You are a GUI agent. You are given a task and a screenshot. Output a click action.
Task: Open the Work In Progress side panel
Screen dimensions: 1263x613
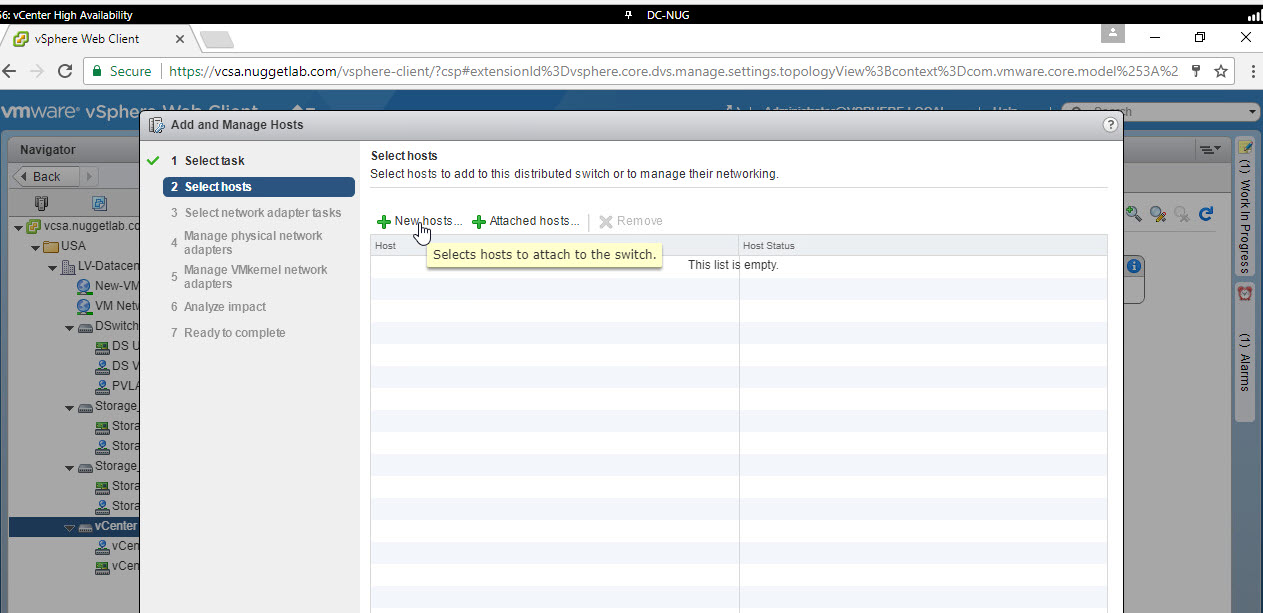click(x=1245, y=208)
